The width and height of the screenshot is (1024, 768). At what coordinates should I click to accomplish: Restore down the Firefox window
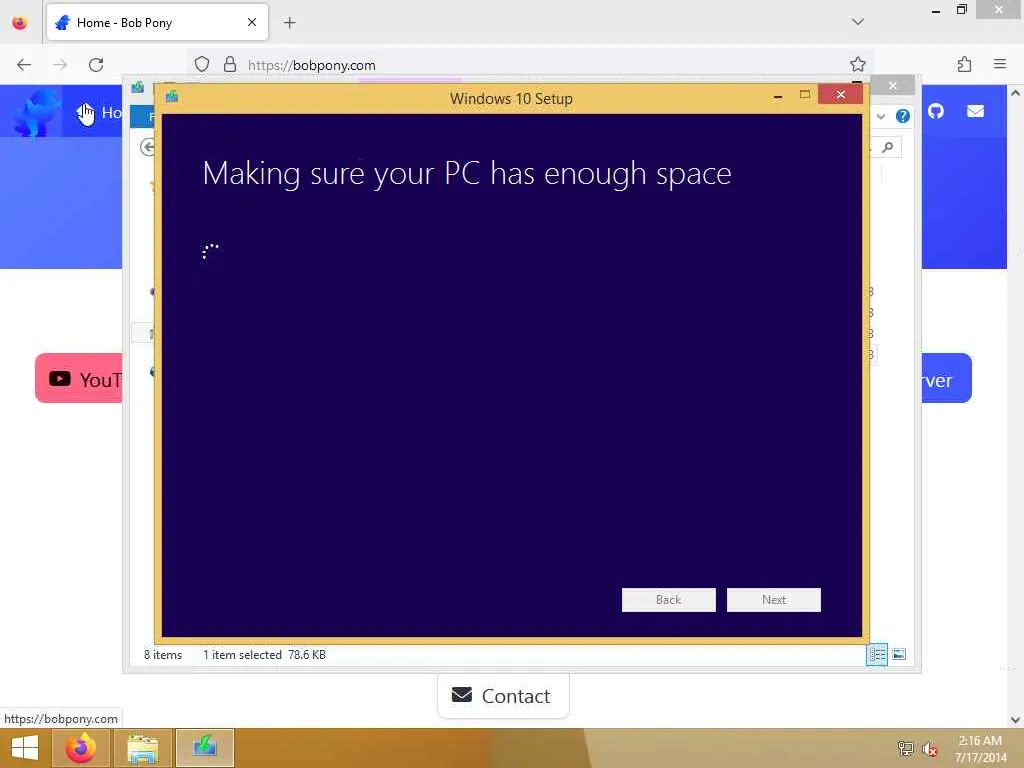point(961,9)
